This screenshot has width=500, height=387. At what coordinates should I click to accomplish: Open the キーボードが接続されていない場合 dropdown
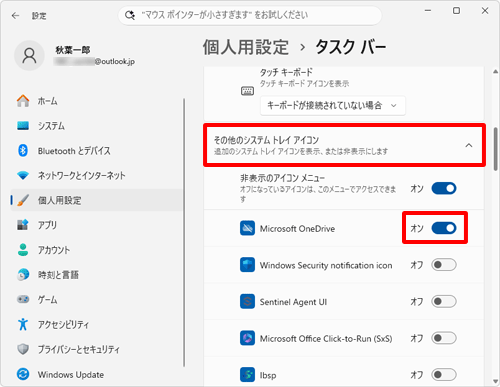333,106
